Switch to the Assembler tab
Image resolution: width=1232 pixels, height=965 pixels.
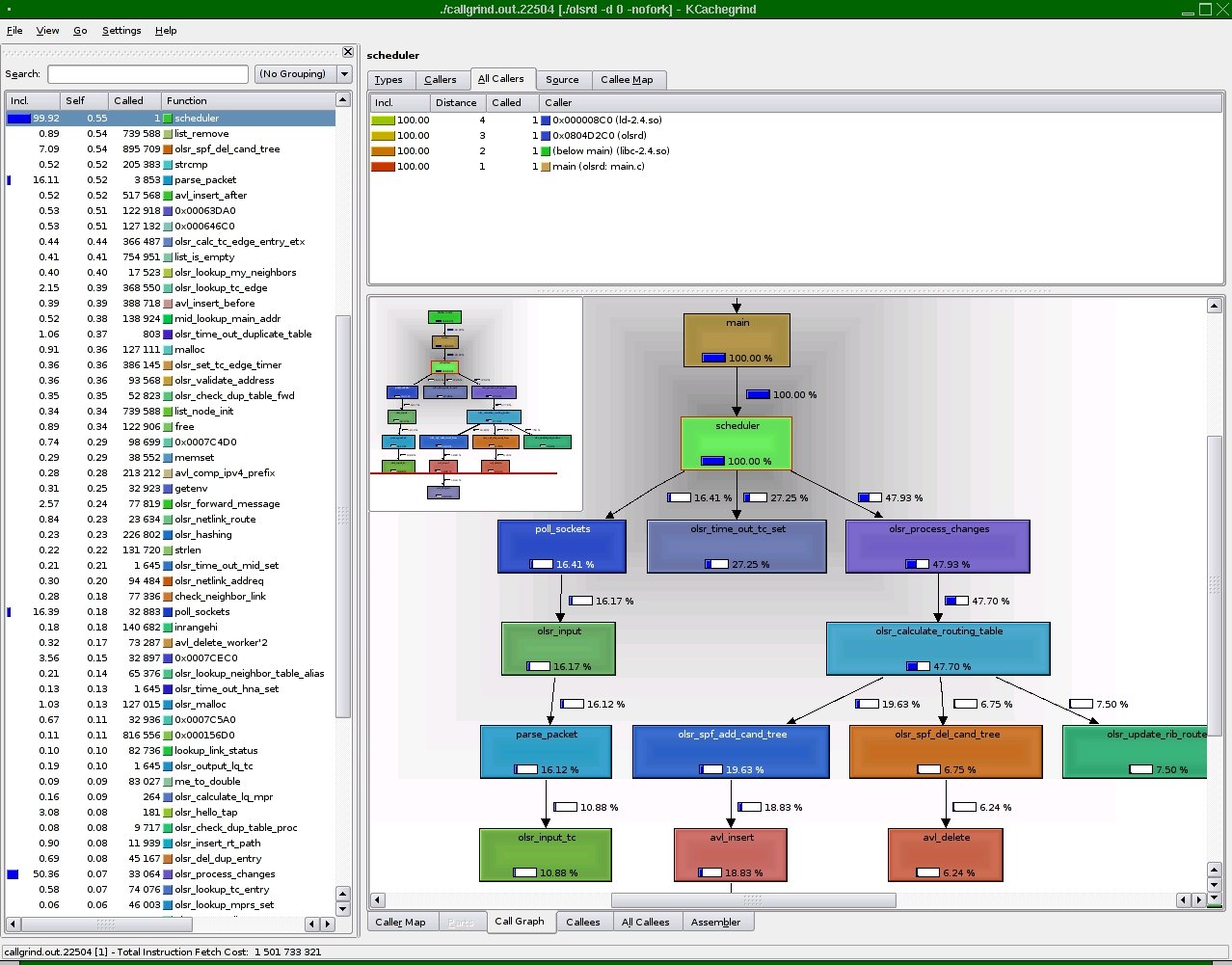[x=715, y=923]
